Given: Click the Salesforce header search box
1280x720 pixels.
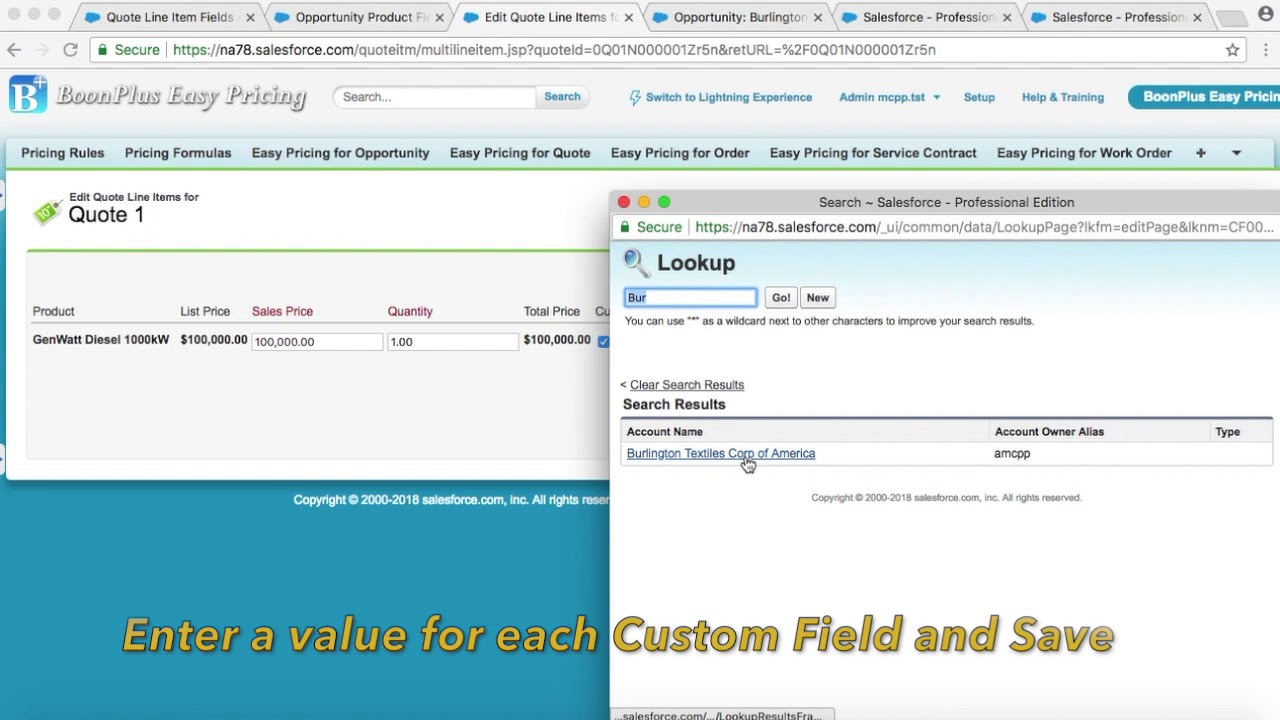Looking at the screenshot, I should (x=435, y=97).
